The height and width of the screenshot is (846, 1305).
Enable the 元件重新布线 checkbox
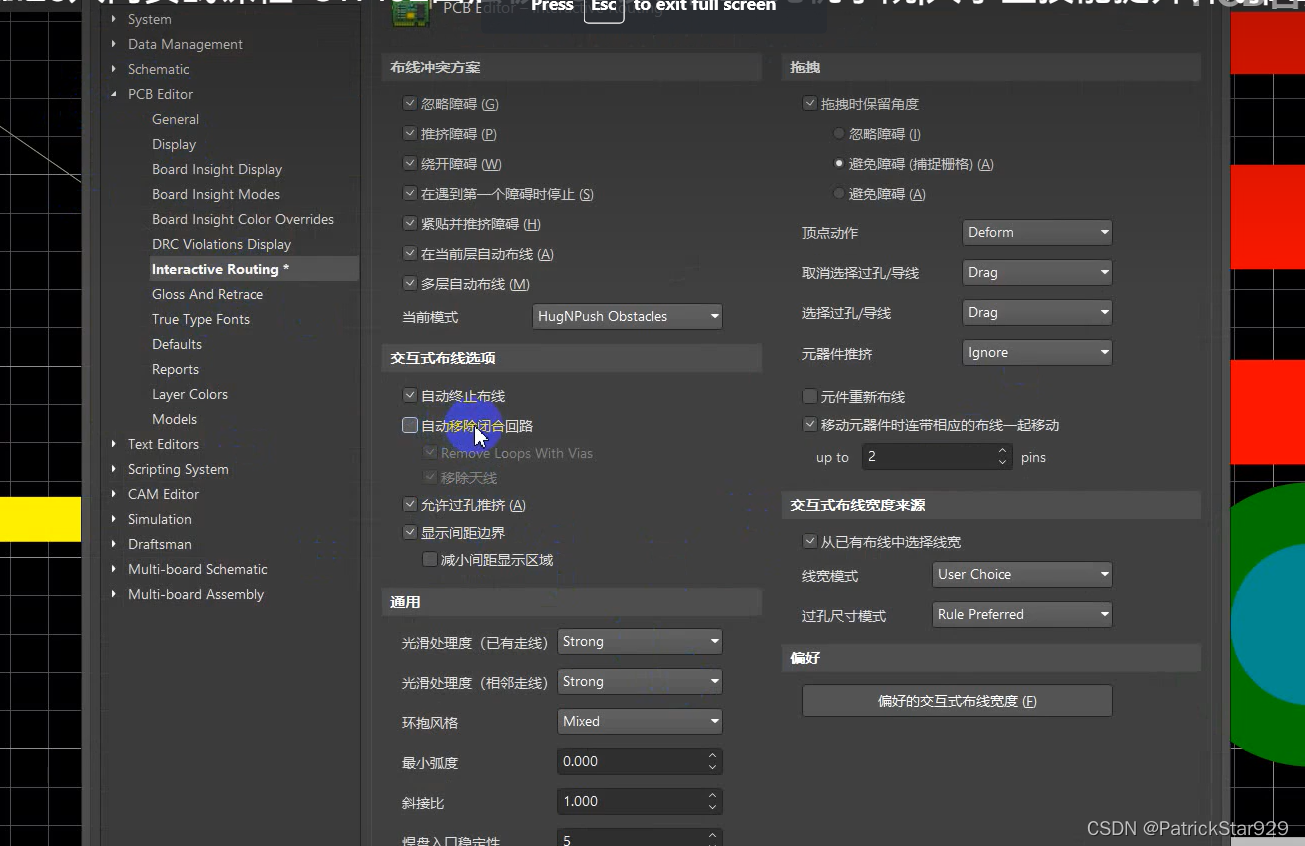point(810,396)
